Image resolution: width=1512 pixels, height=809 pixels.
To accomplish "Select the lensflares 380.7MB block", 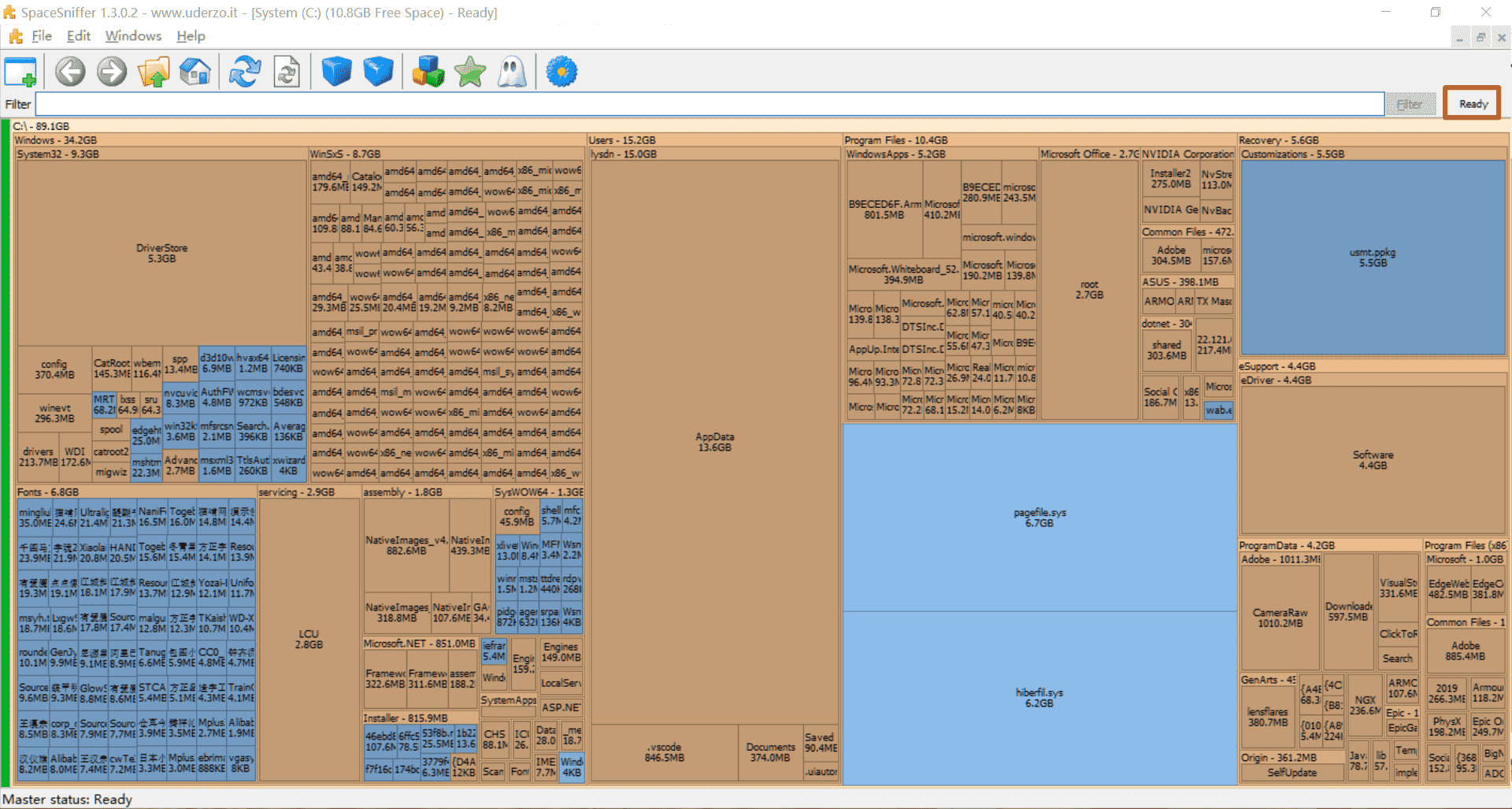I will click(1268, 717).
